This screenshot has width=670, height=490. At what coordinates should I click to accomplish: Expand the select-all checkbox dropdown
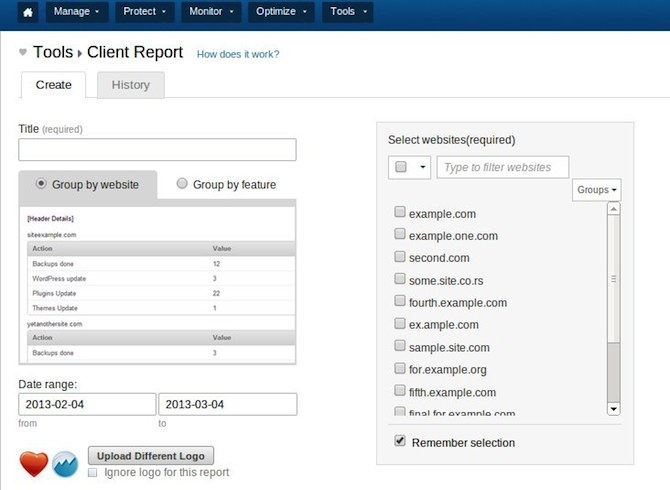[423, 167]
